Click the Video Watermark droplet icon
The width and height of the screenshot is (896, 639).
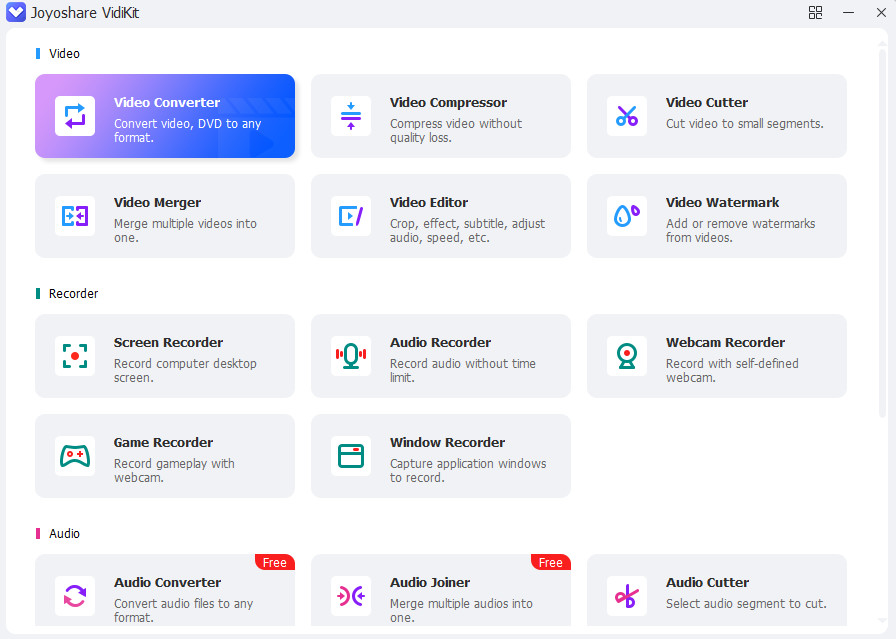(627, 216)
